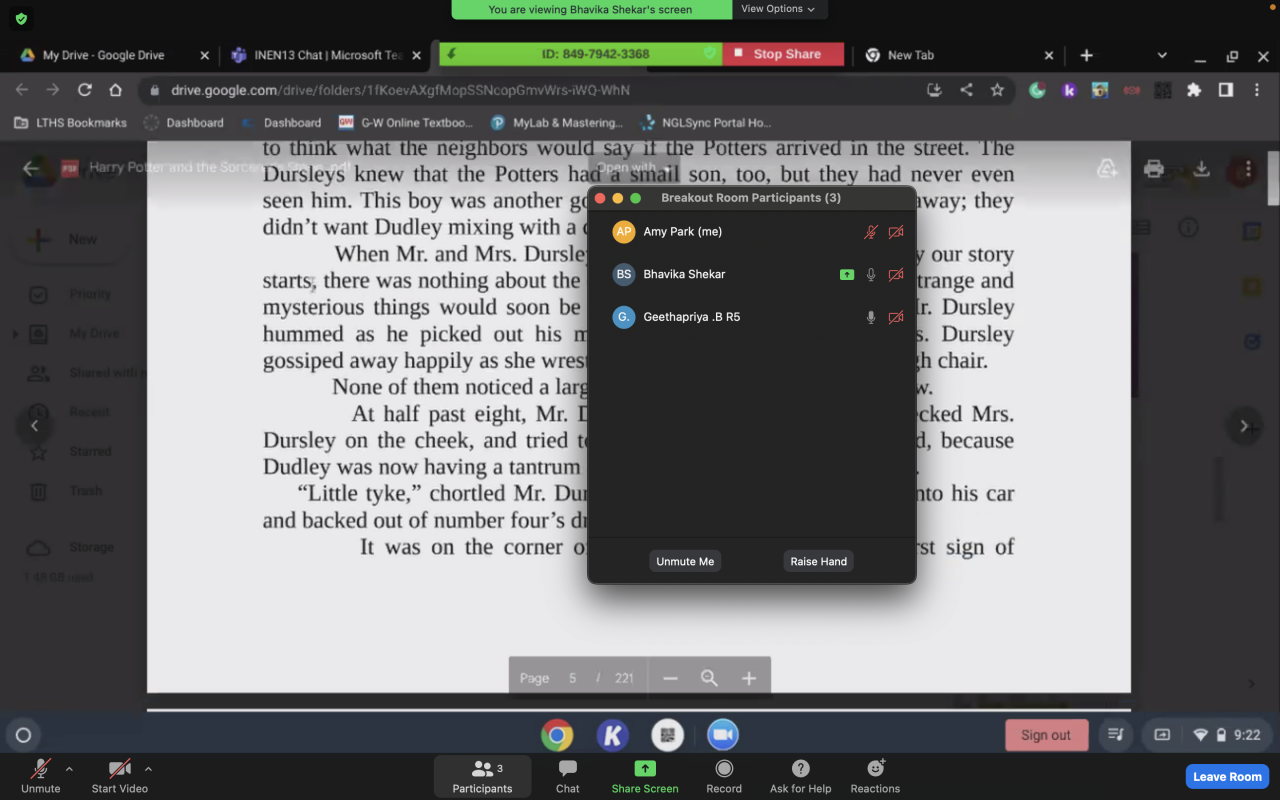Open the Reactions menu
This screenshot has width=1280, height=800.
tap(875, 776)
